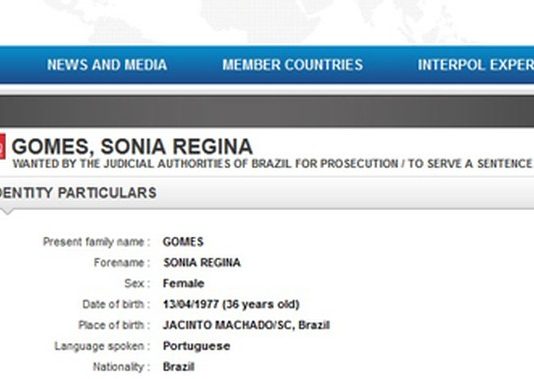Click the Identity Particulars section header
The image size is (534, 379).
click(78, 193)
